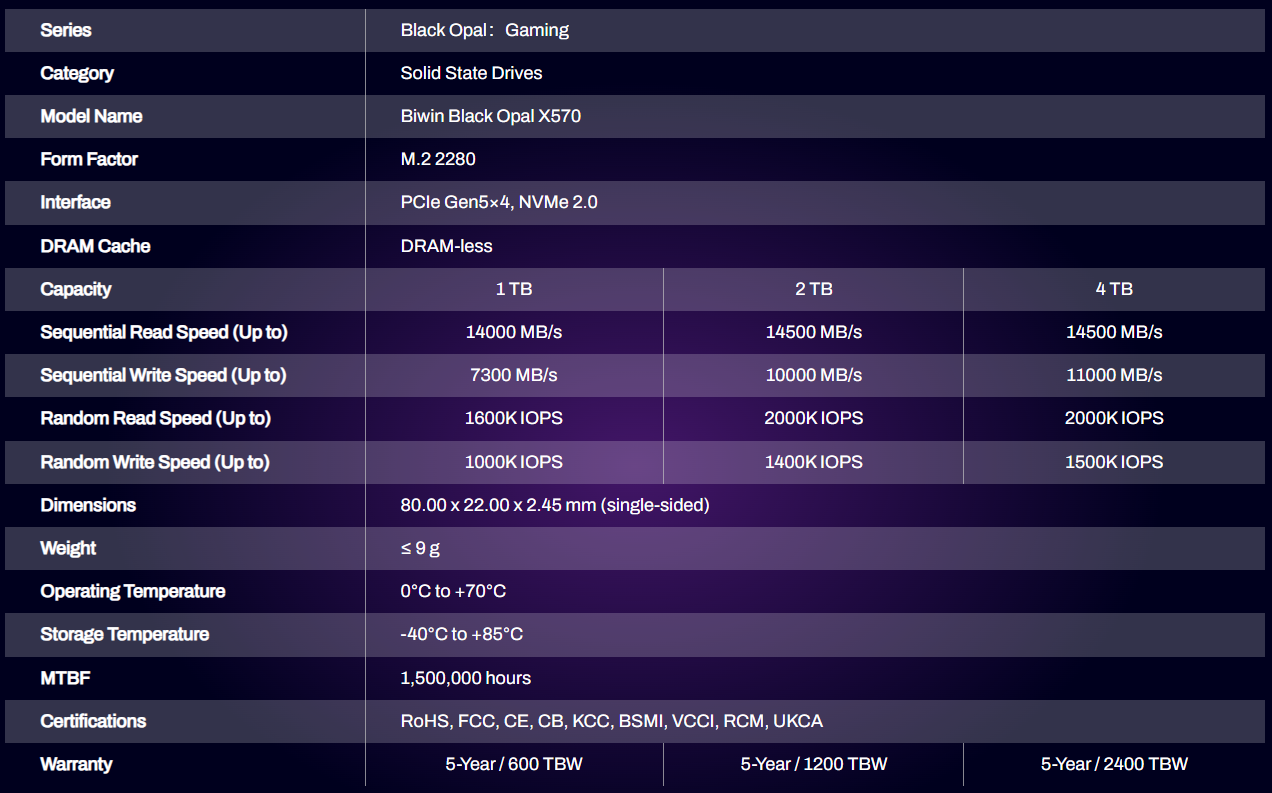Select the '2 TB' capacity cell
The width and height of the screenshot is (1272, 793).
pyautogui.click(x=814, y=289)
